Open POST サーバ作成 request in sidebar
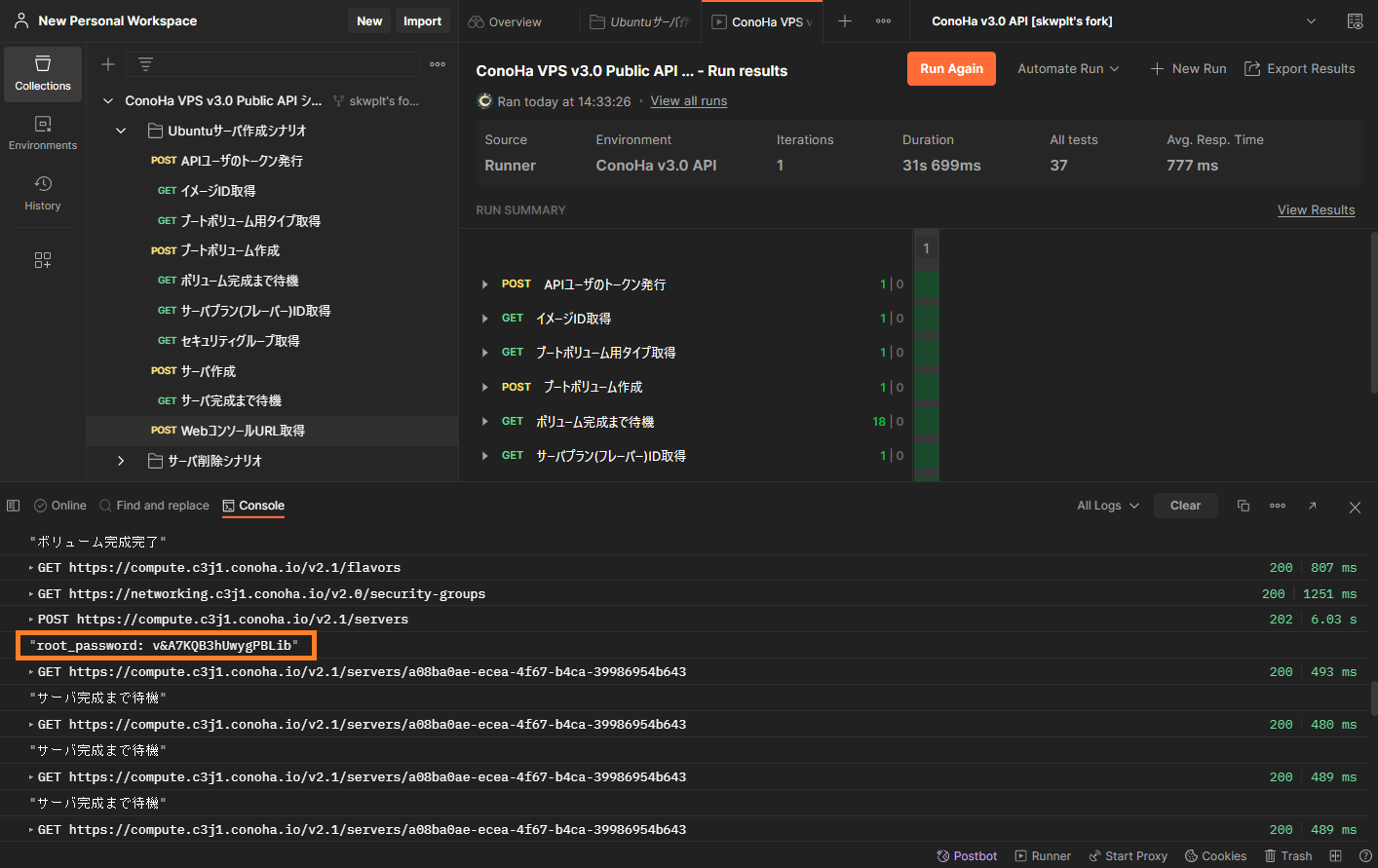Viewport: 1378px width, 868px height. pos(272,371)
